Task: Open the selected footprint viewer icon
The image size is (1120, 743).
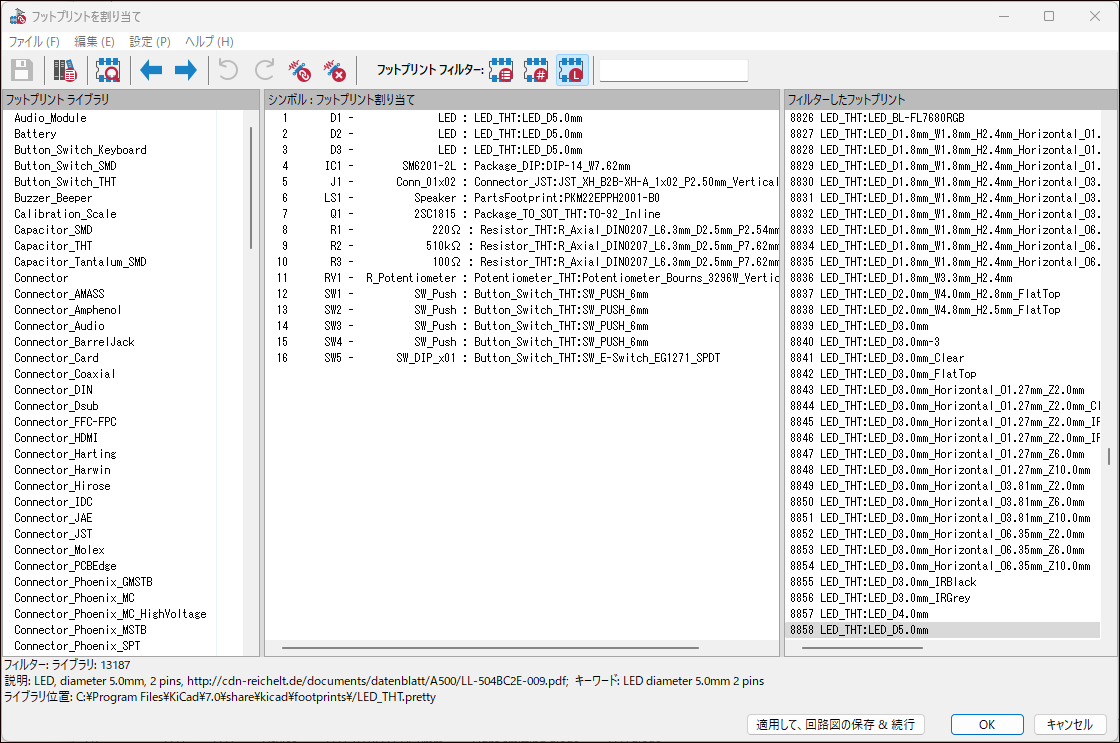Action: tap(107, 70)
